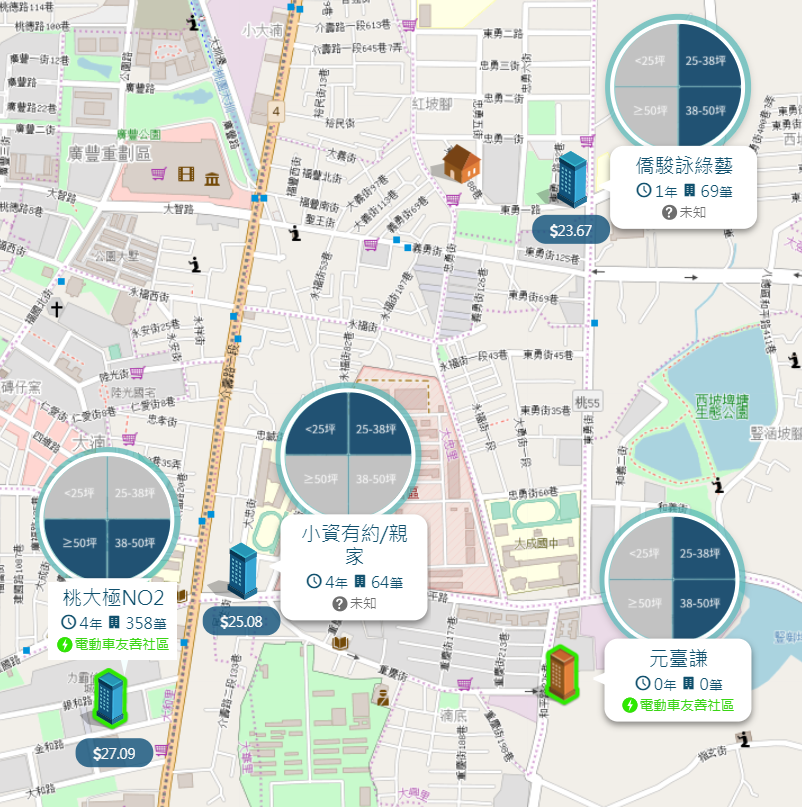Click the green lightning icon under 桃大極NO2

64,644
